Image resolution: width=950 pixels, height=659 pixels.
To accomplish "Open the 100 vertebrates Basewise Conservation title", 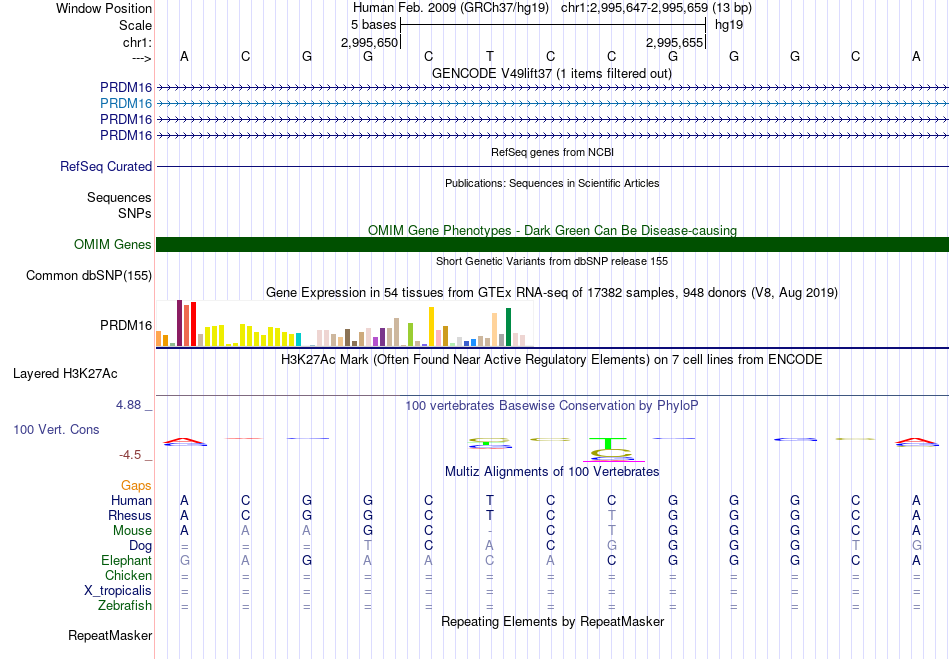I will (x=552, y=406).
